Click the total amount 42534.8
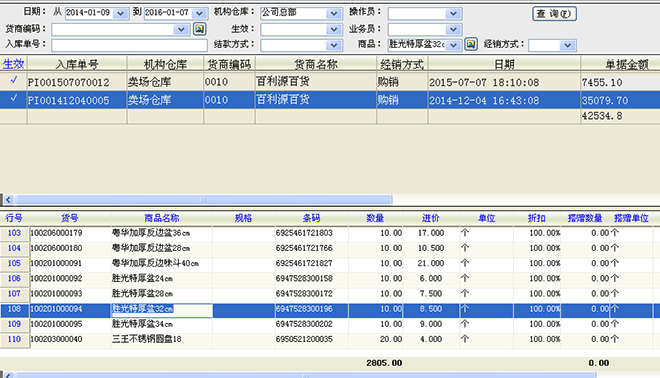Image resolution: width=660 pixels, height=378 pixels. [x=601, y=116]
